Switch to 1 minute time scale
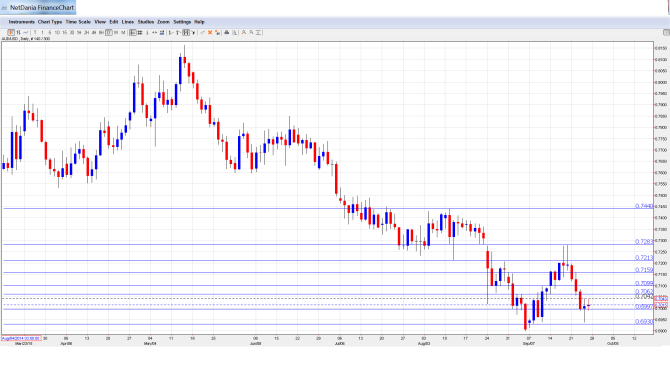 [42, 32]
